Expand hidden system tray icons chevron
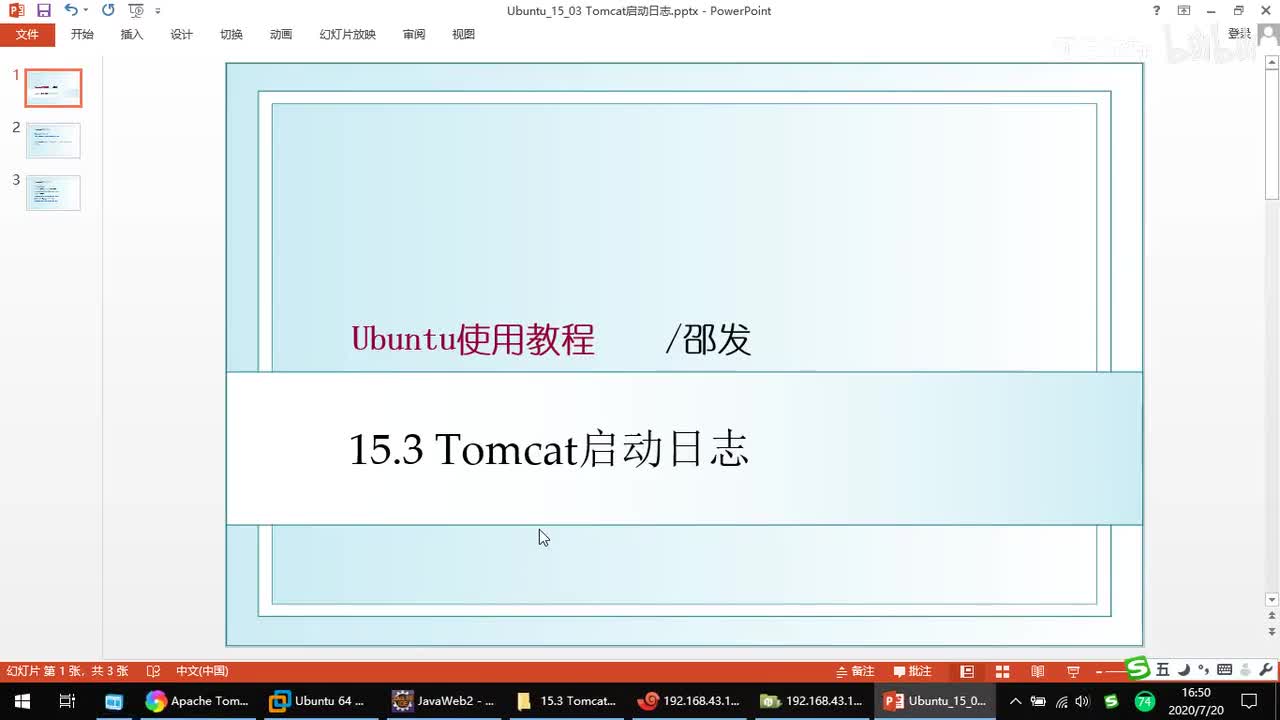Screen dimensions: 1280x720 pyautogui.click(x=1015, y=701)
